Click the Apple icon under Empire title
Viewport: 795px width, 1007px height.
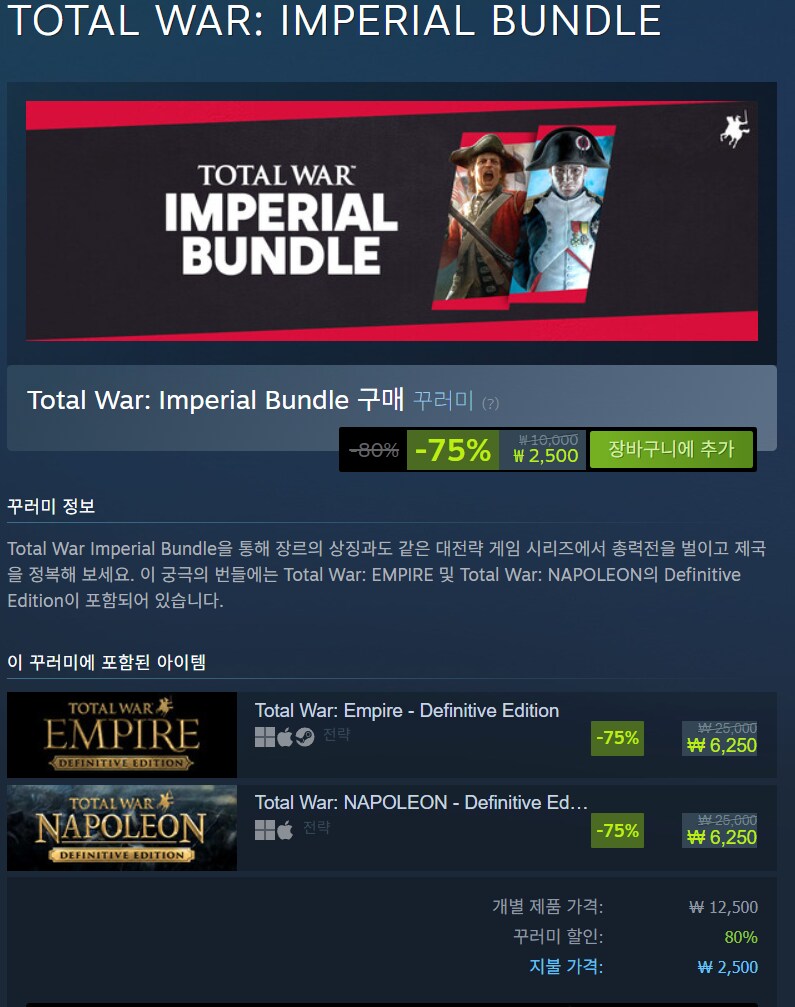284,737
